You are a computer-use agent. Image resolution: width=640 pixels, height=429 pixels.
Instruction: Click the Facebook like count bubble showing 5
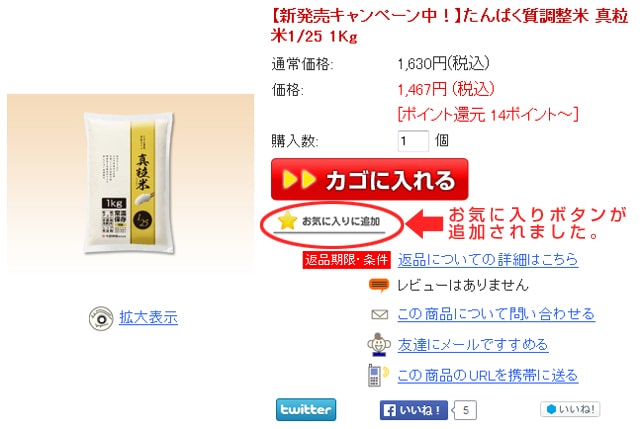(x=466, y=410)
